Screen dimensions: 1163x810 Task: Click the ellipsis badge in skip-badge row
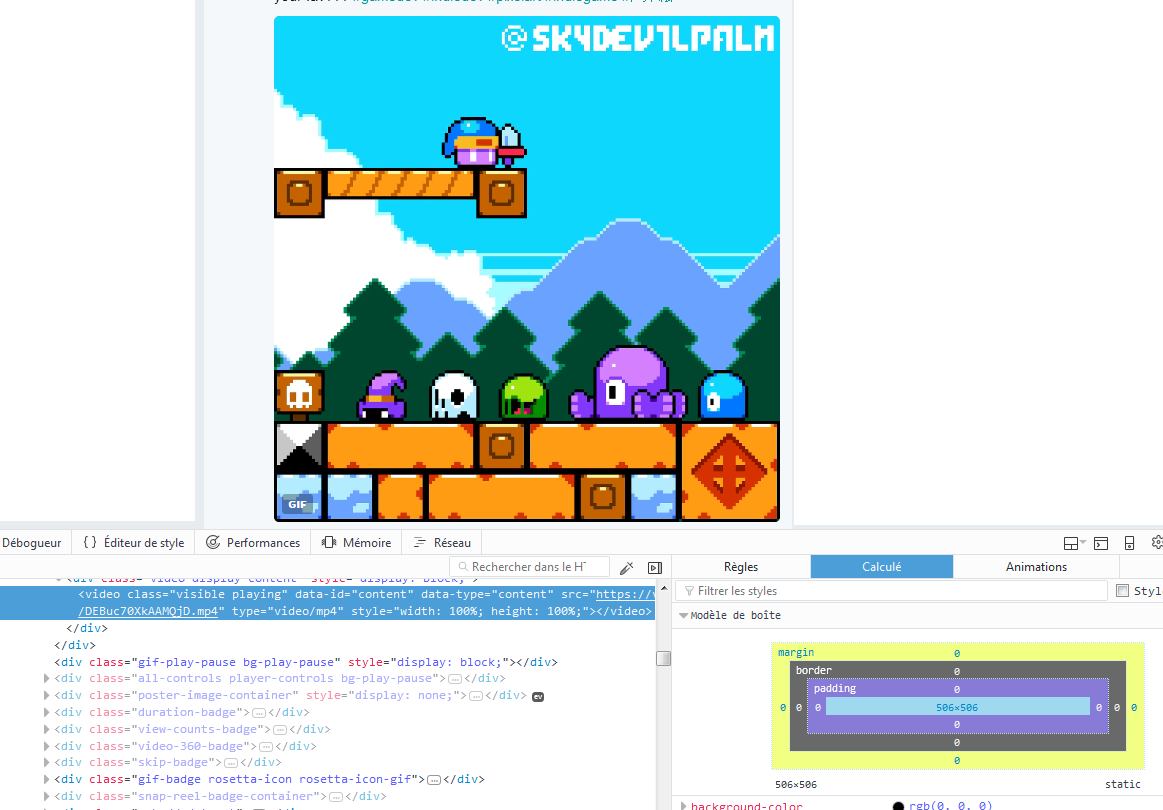231,763
